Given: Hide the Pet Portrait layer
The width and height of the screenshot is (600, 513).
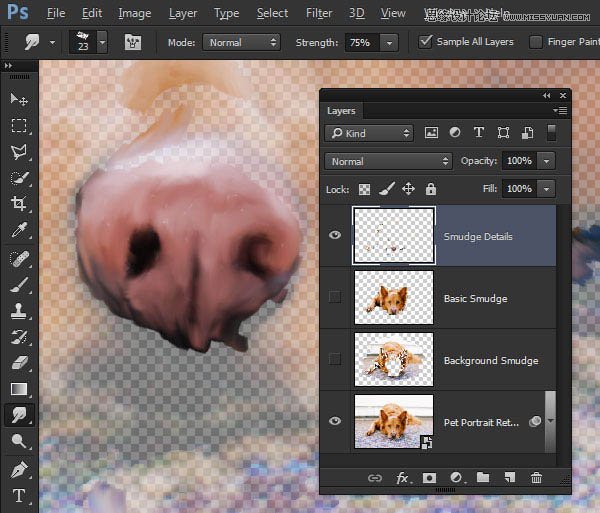Looking at the screenshot, I should point(335,421).
